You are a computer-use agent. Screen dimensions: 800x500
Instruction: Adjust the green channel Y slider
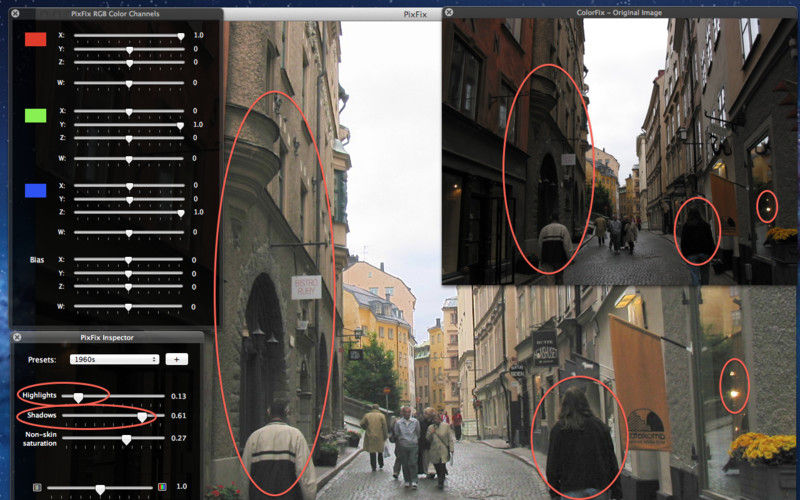129,124
